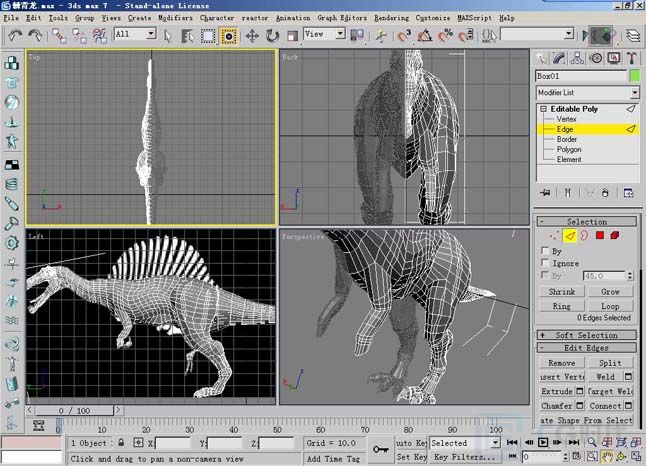Open the Modifiers menu
646x466 pixels.
click(175, 18)
